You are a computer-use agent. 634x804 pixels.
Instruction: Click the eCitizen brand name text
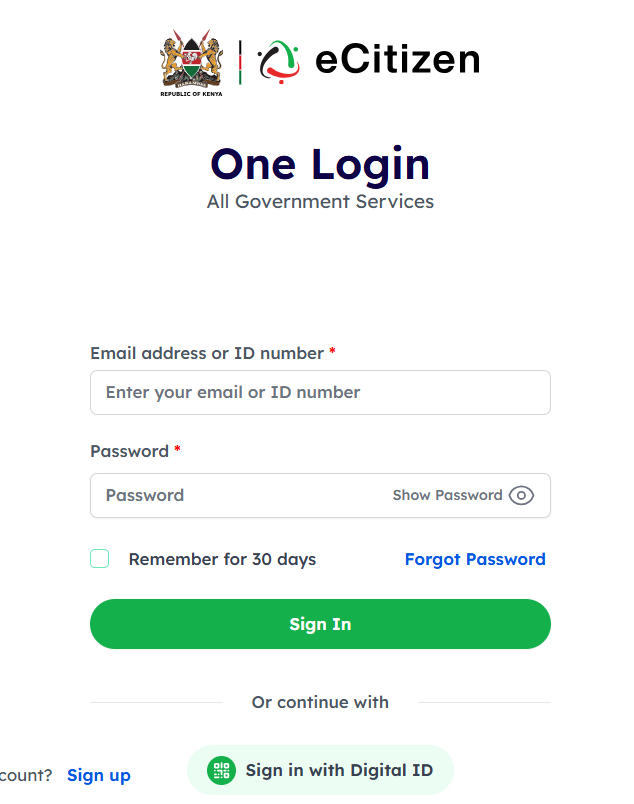[397, 60]
